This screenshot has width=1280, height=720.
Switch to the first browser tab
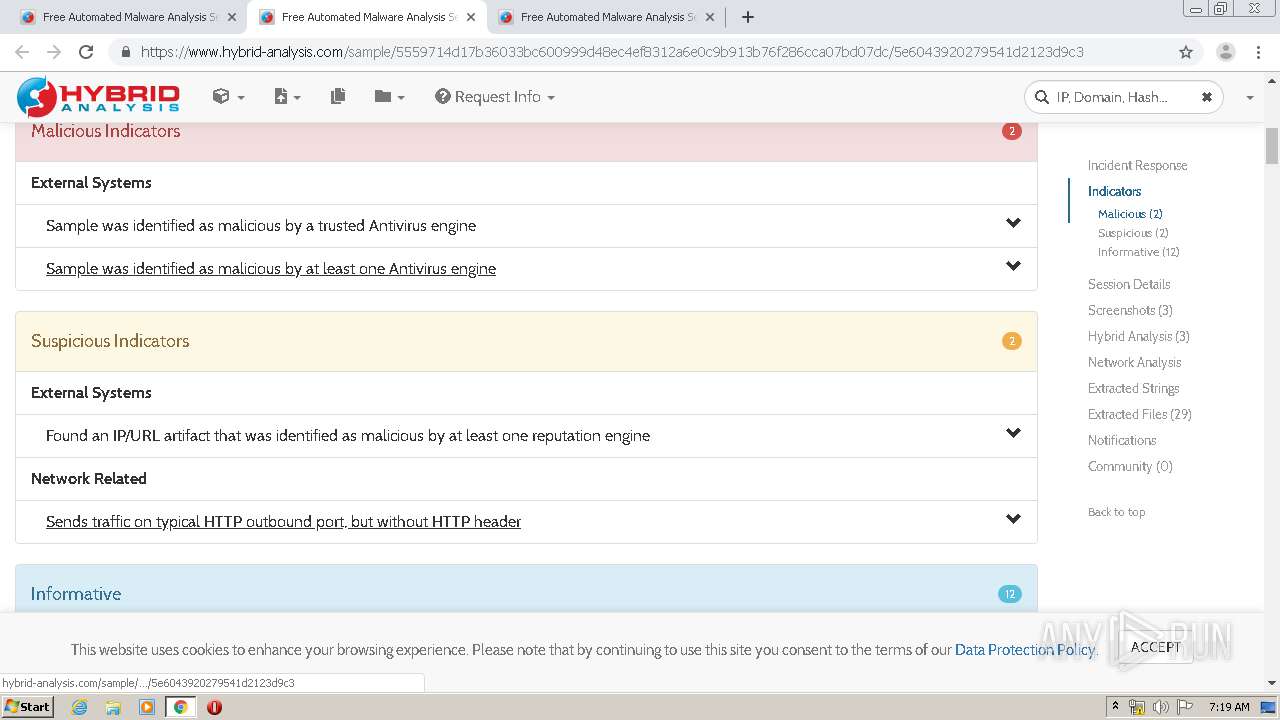pyautogui.click(x=127, y=17)
